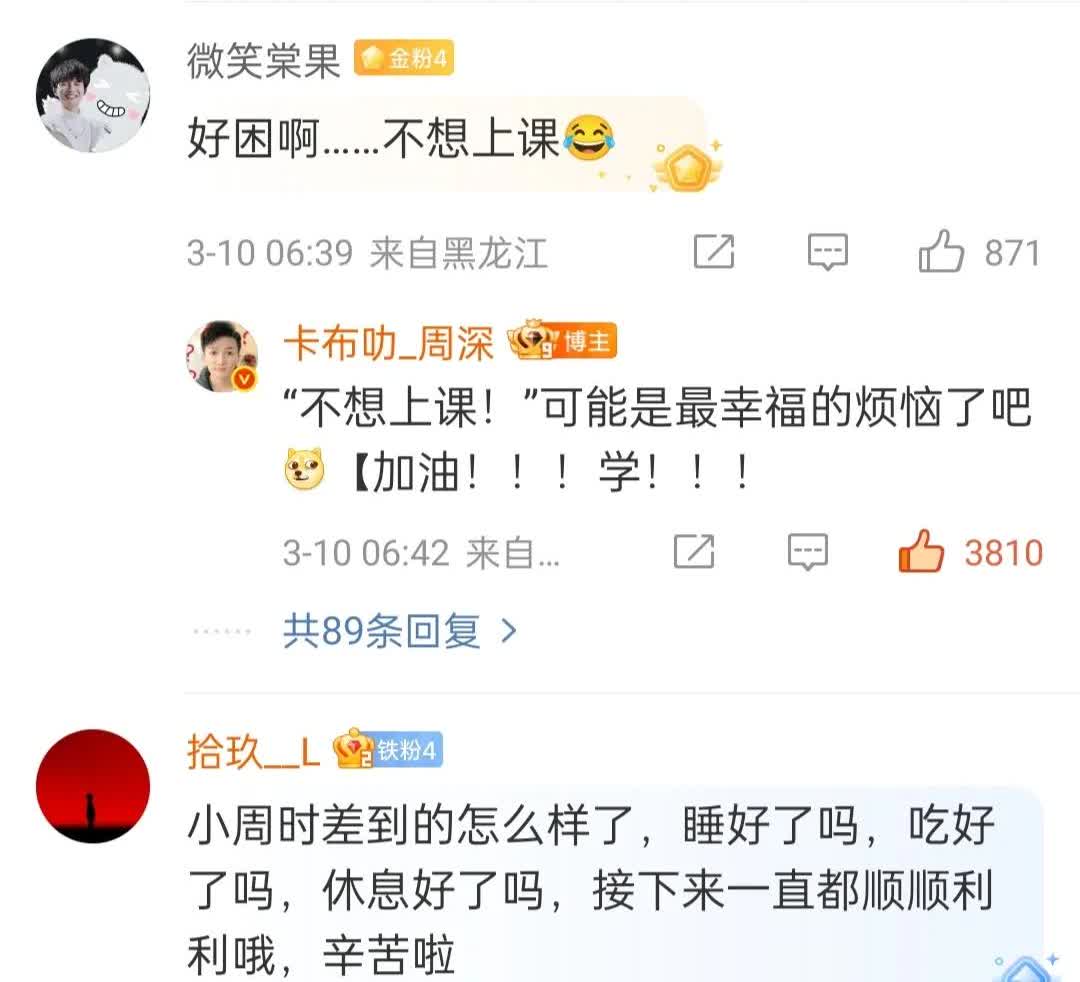This screenshot has width=1080, height=982.
Task: Forward 卡布叻_周深's reply via share icon
Action: pyautogui.click(x=694, y=552)
